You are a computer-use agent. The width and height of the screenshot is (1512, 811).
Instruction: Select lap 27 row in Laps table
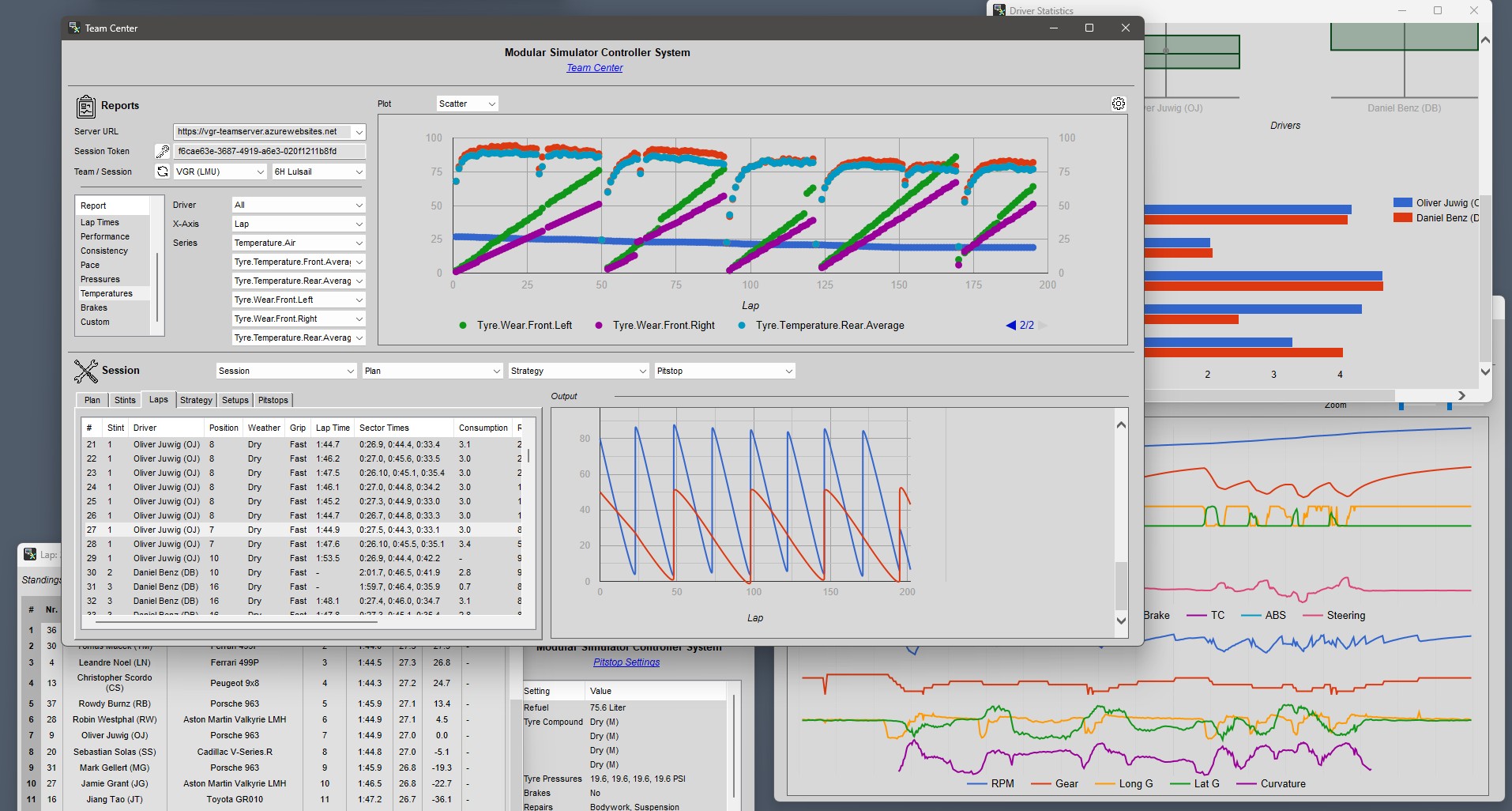(x=303, y=530)
